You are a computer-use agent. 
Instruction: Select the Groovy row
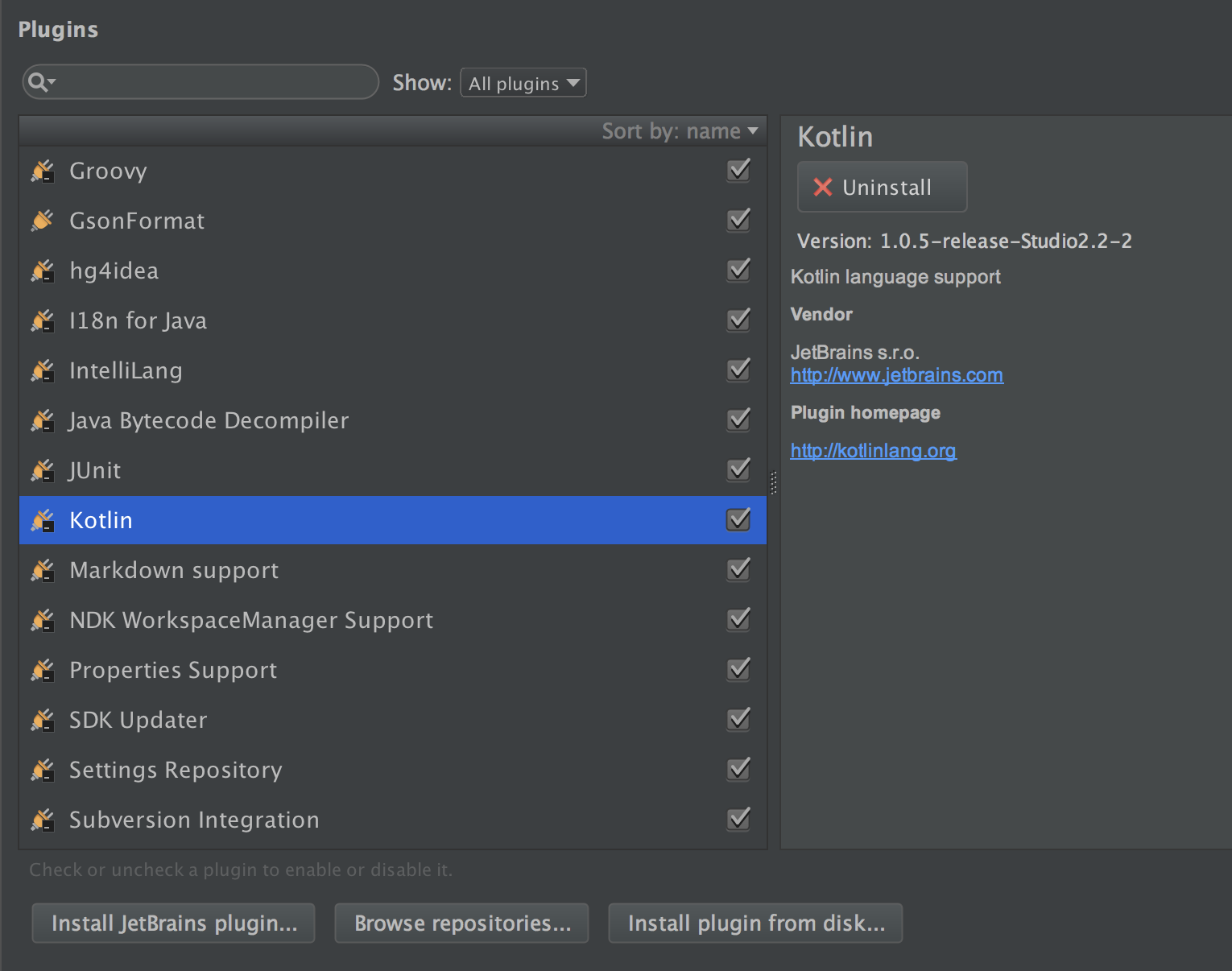tap(393, 171)
